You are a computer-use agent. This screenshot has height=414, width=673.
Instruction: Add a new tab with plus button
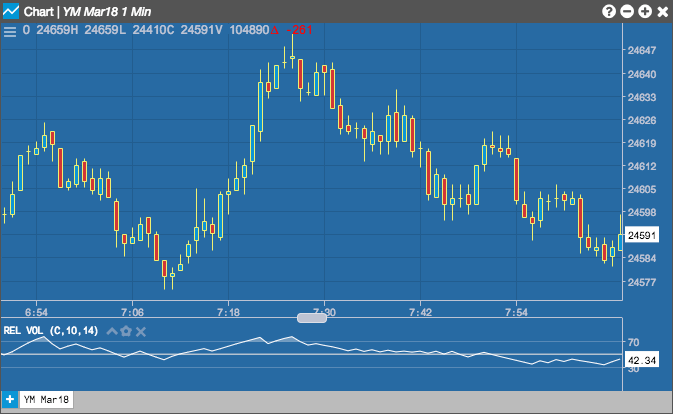point(9,399)
